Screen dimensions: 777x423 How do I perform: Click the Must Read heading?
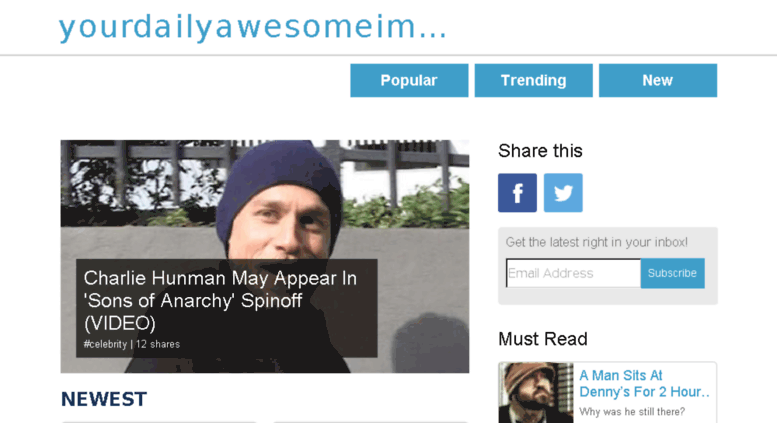pos(543,339)
